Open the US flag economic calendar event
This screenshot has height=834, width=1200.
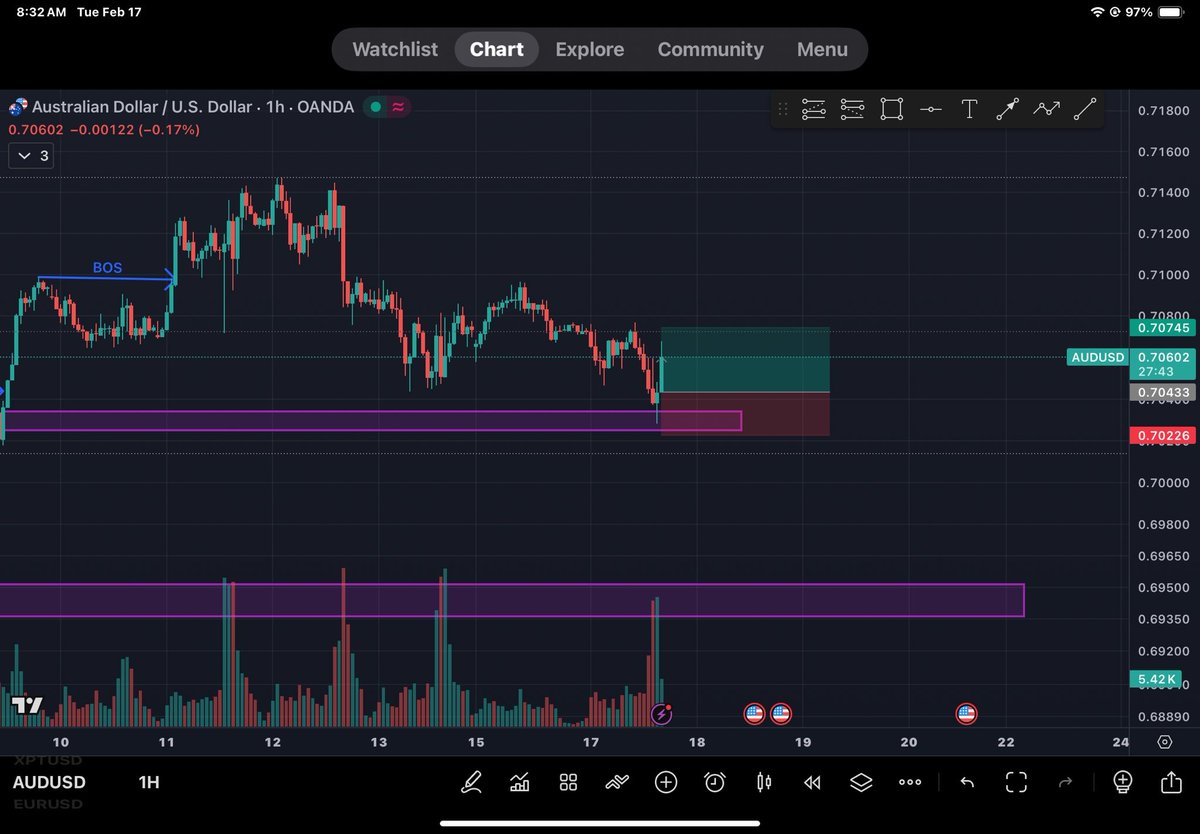click(x=755, y=713)
